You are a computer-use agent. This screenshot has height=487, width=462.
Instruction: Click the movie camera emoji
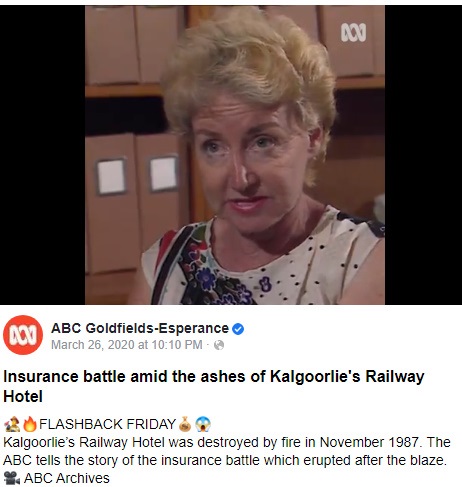tap(12, 478)
